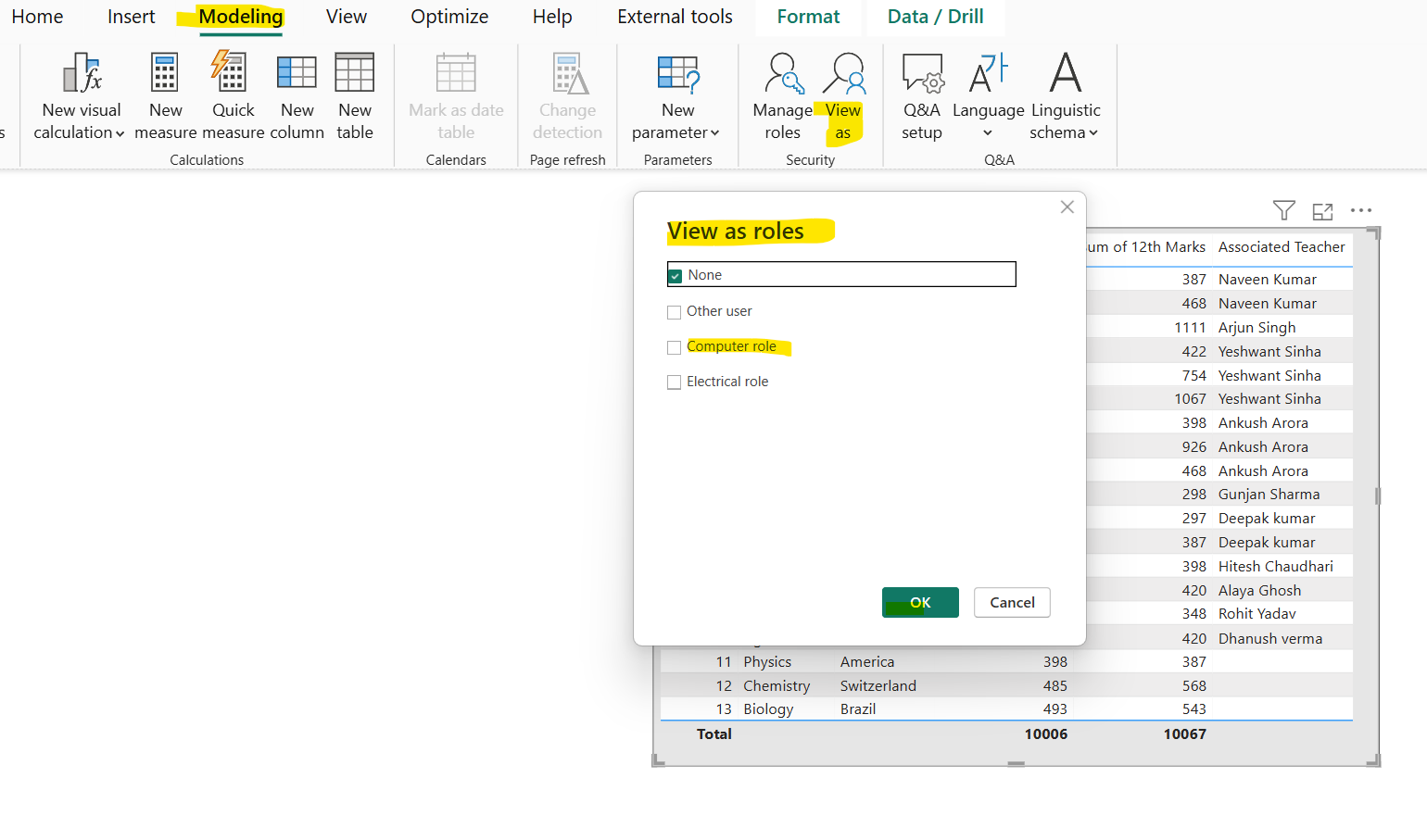Click the View as security icon
The height and width of the screenshot is (840, 1427).
(843, 74)
